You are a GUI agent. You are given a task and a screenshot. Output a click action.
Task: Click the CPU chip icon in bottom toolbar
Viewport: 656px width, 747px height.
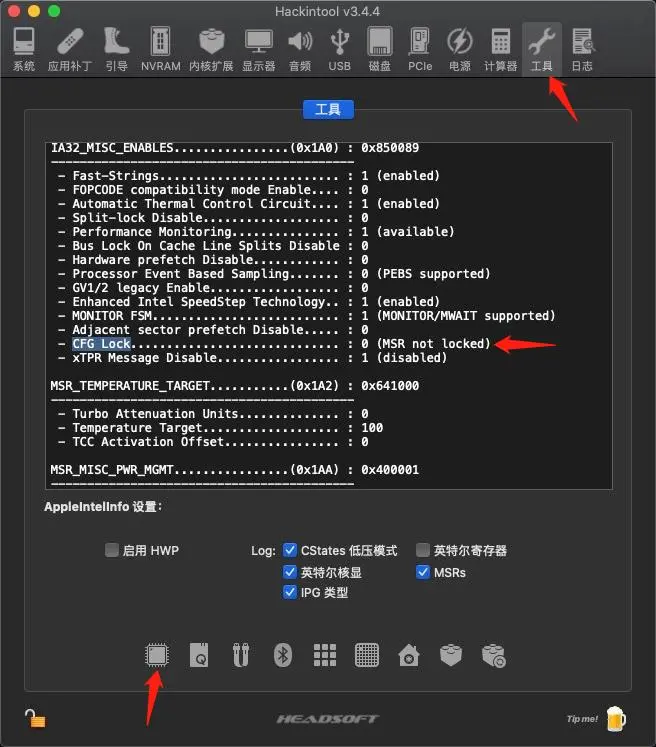[x=157, y=655]
